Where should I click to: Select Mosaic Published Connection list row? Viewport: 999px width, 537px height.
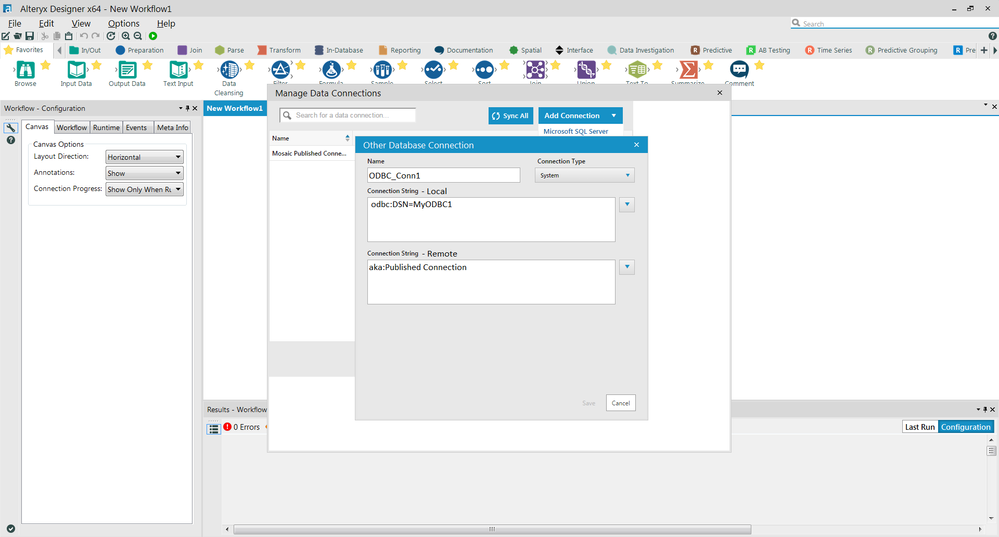[311, 154]
